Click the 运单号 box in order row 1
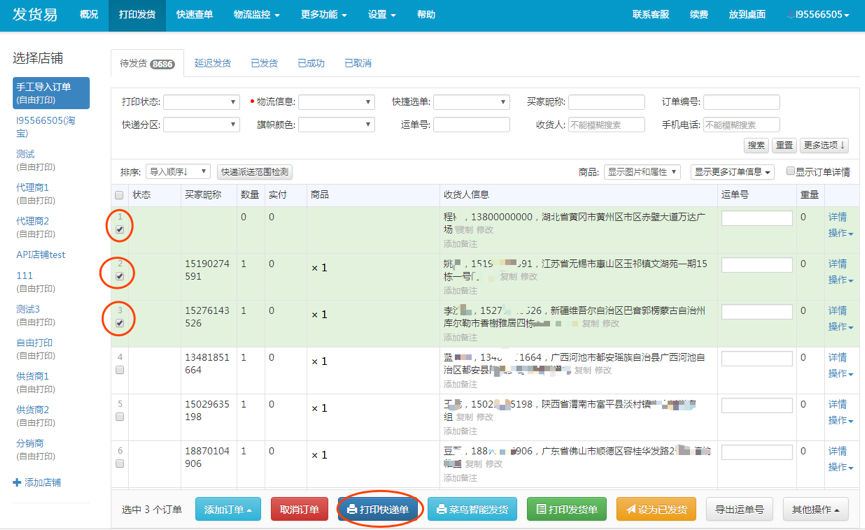This screenshot has height=530, width=865. pos(757,218)
